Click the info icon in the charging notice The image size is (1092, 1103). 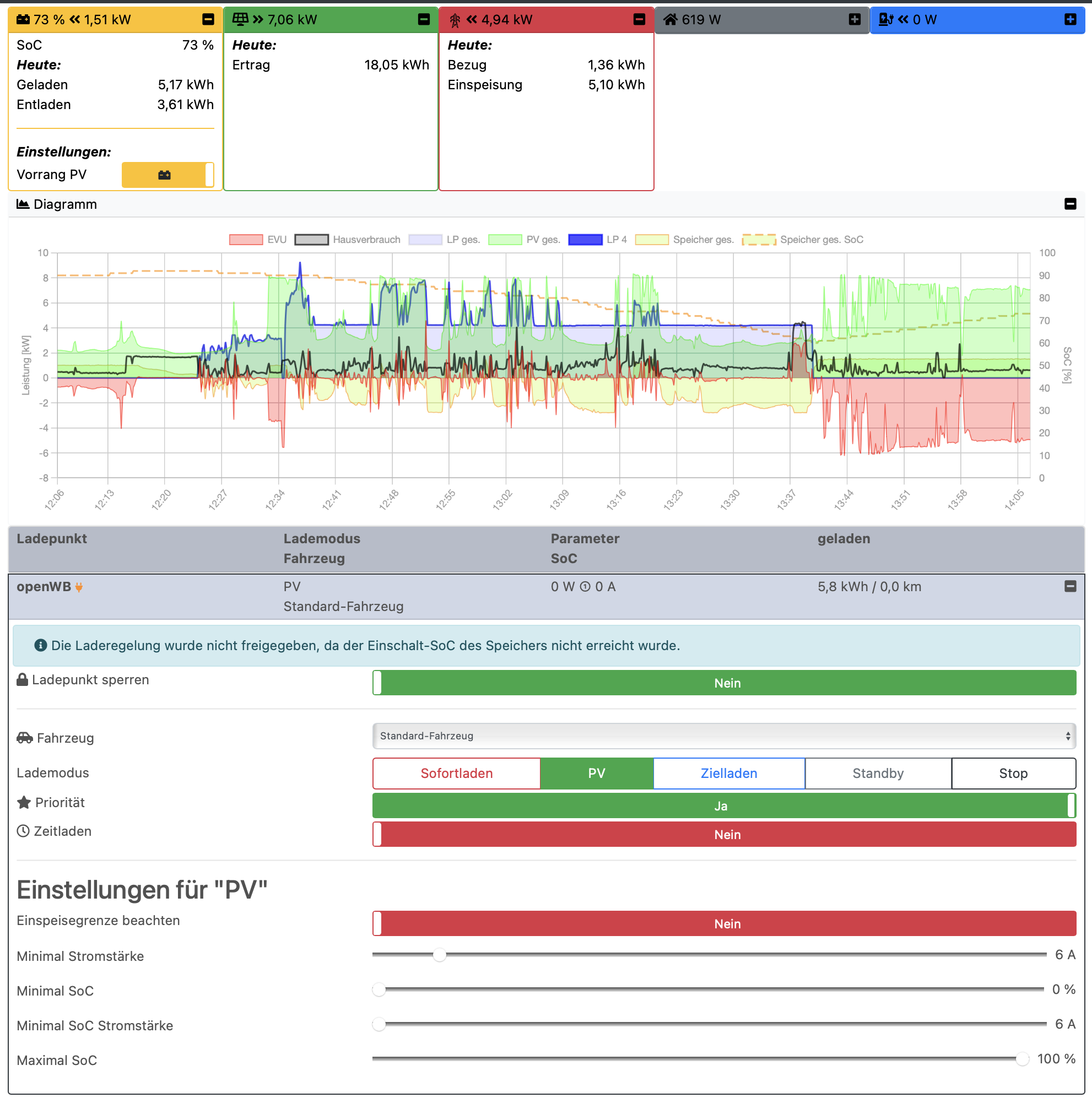coord(41,645)
